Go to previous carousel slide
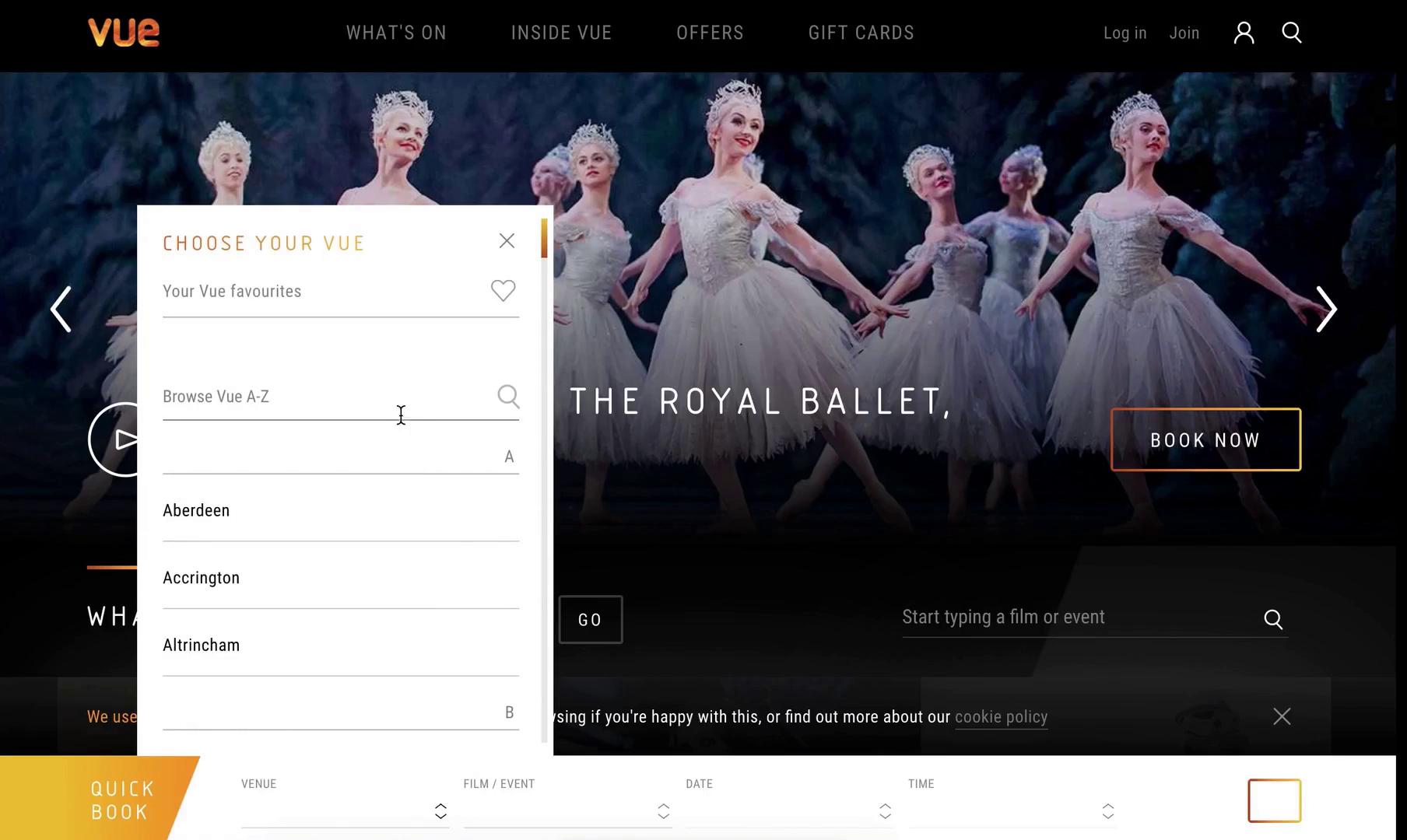Screen dimensions: 1407x840 pyautogui.click(x=61, y=310)
